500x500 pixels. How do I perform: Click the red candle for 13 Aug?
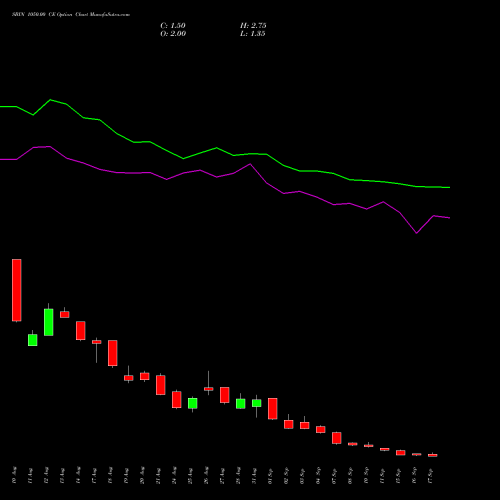pos(65,314)
